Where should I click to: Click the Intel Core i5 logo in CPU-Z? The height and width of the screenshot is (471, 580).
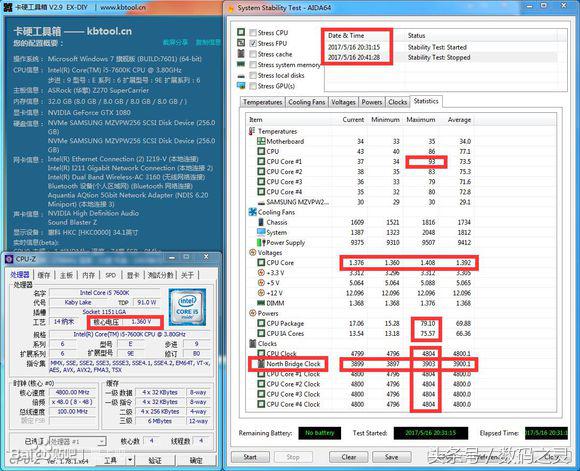(187, 307)
